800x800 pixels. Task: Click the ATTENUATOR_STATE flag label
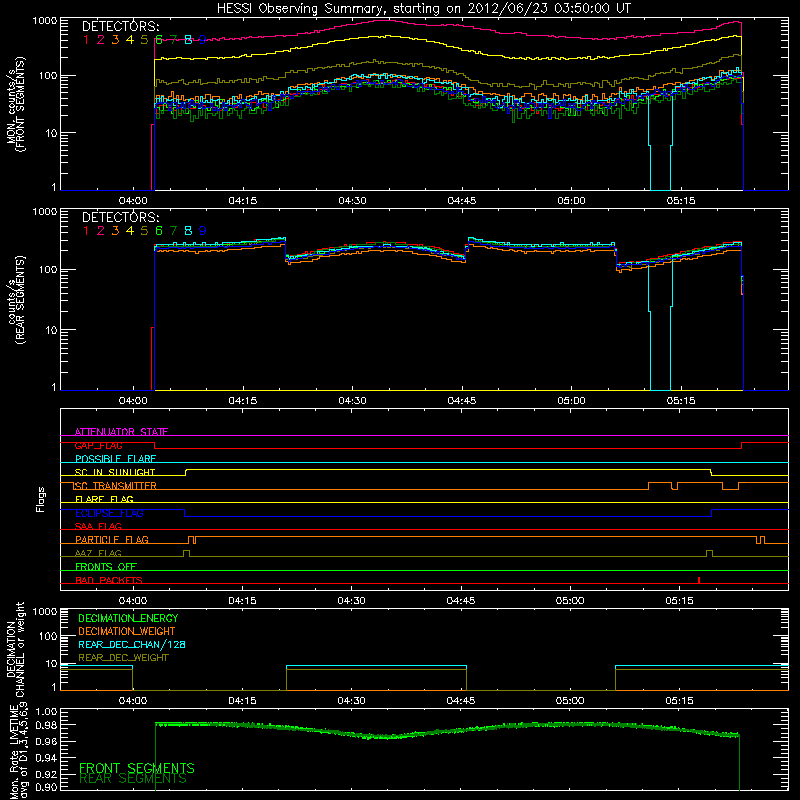click(x=121, y=432)
